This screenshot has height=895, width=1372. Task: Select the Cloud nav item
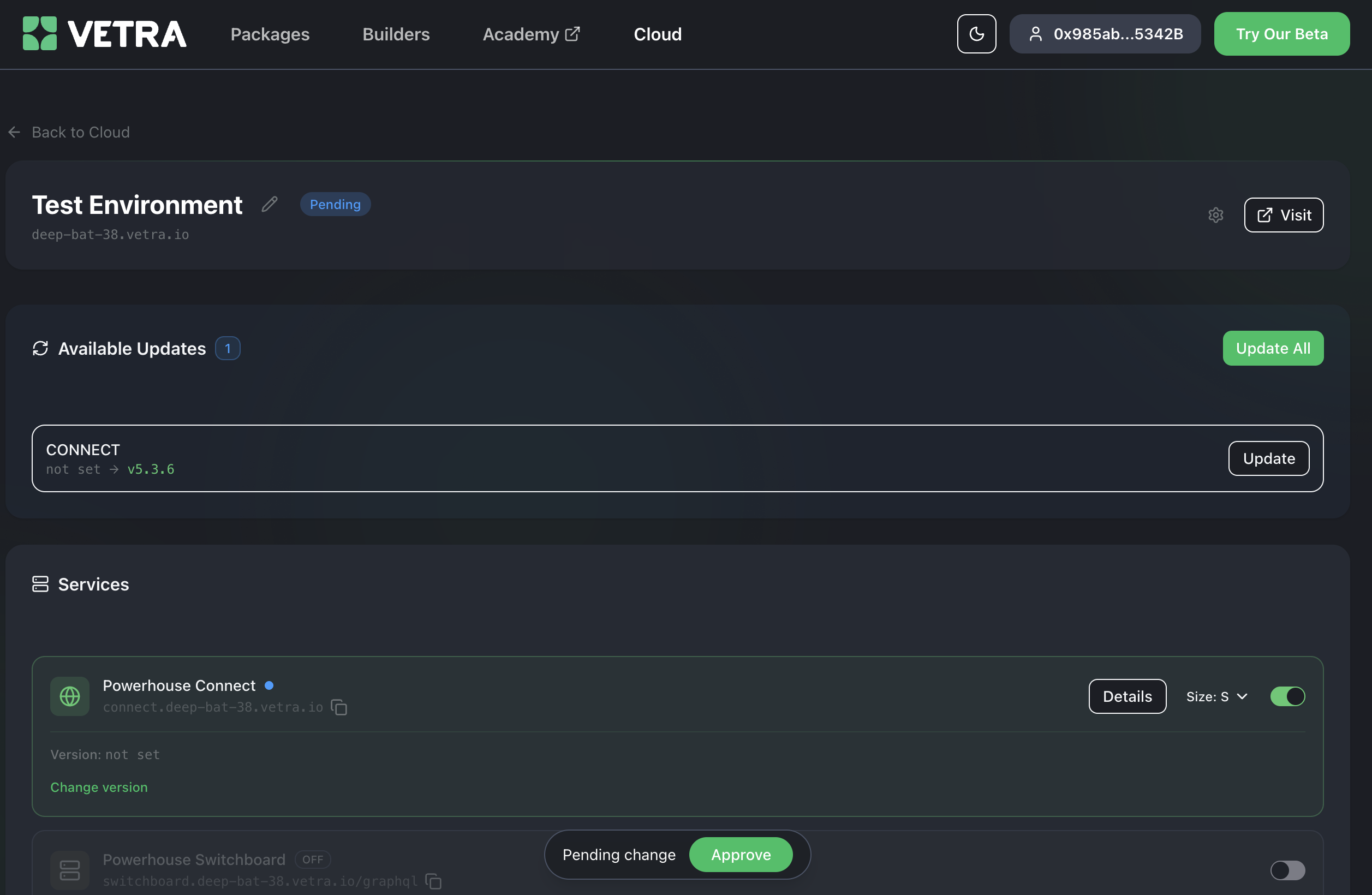tap(657, 34)
